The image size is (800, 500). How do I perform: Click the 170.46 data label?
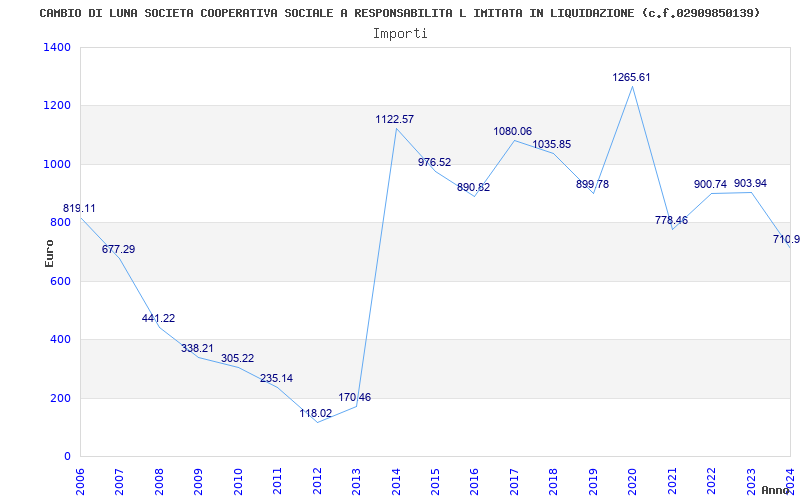tap(355, 397)
